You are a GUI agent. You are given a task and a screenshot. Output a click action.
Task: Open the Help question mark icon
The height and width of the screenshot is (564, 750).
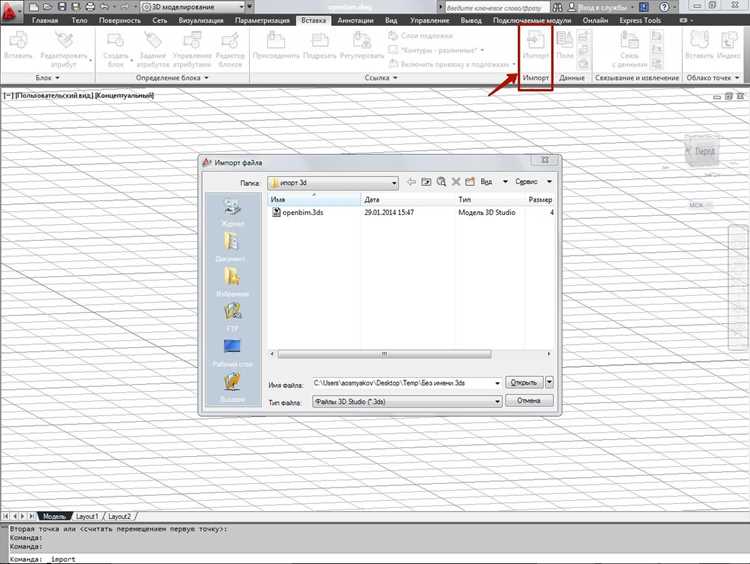click(x=664, y=7)
